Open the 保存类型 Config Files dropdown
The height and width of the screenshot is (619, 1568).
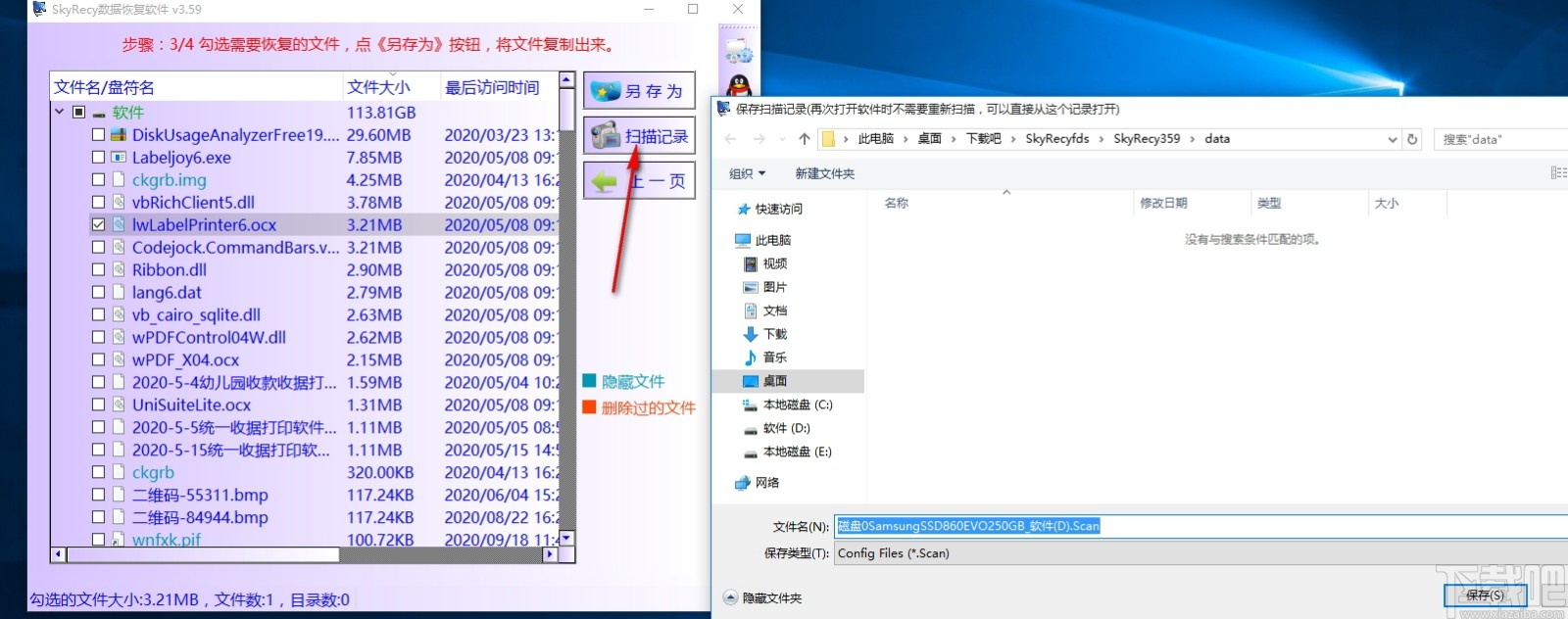pos(1200,553)
